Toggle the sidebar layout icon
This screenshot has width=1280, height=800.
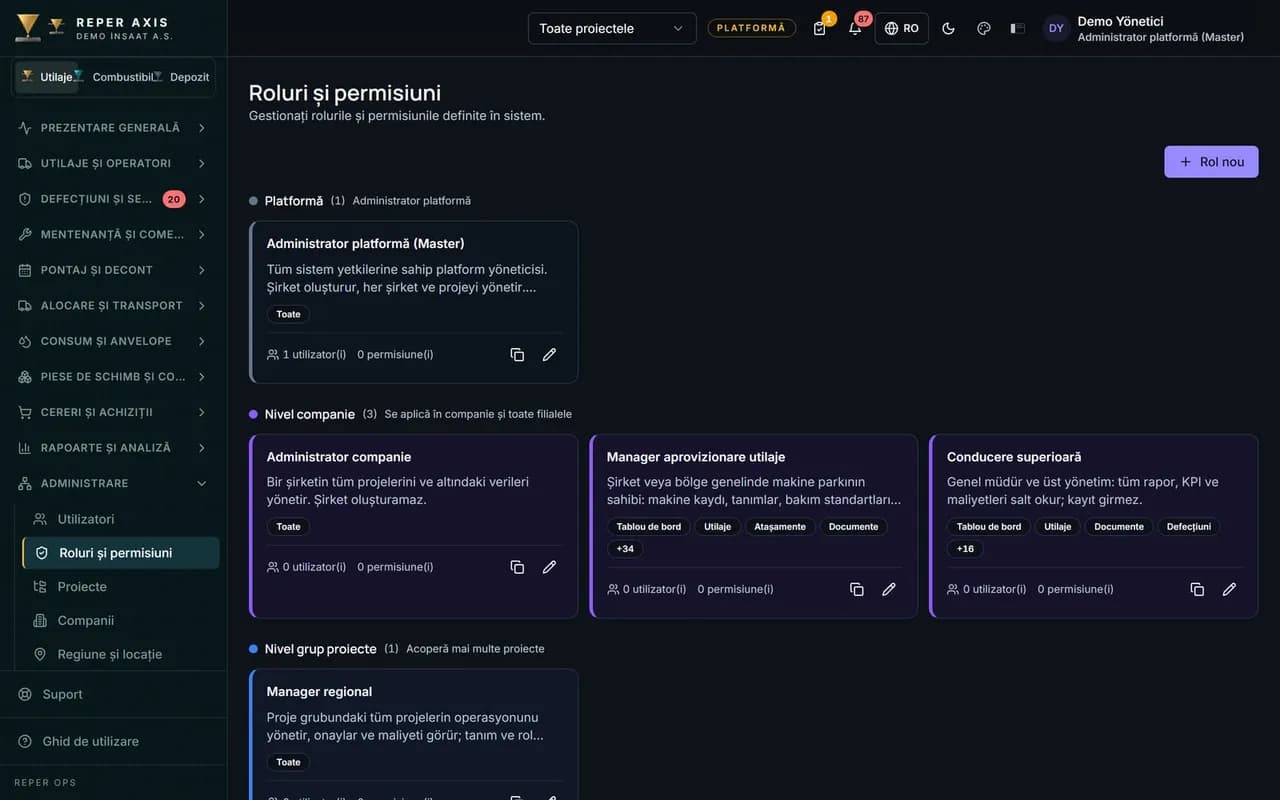(x=1018, y=28)
